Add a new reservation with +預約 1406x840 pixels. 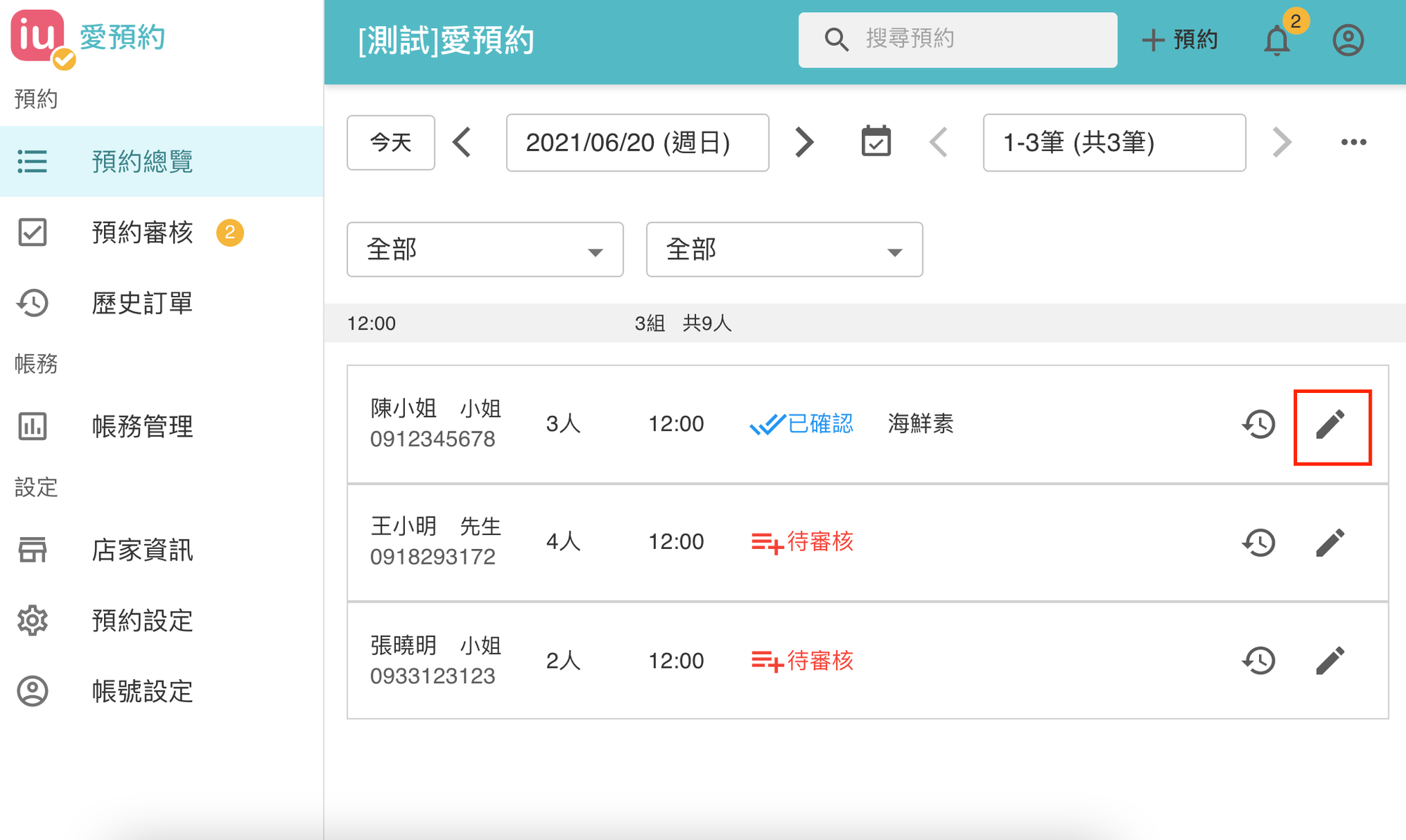pyautogui.click(x=1179, y=39)
